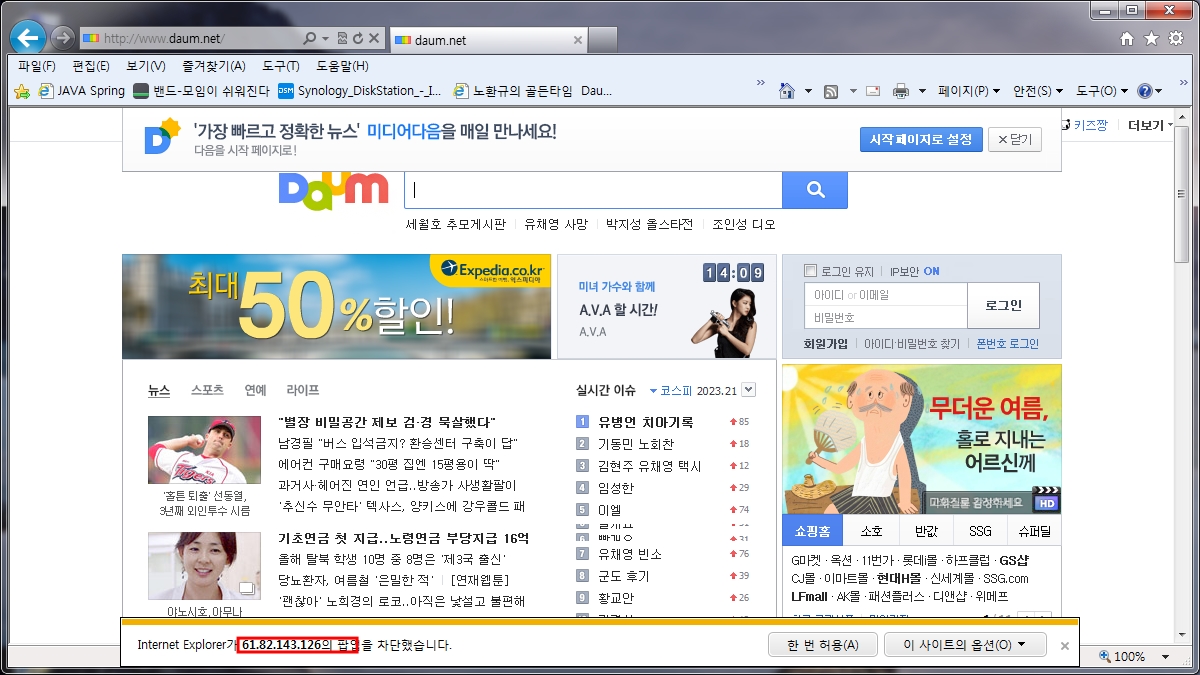Switch to the 스포츠 news tab
The image size is (1200, 675).
(x=207, y=390)
